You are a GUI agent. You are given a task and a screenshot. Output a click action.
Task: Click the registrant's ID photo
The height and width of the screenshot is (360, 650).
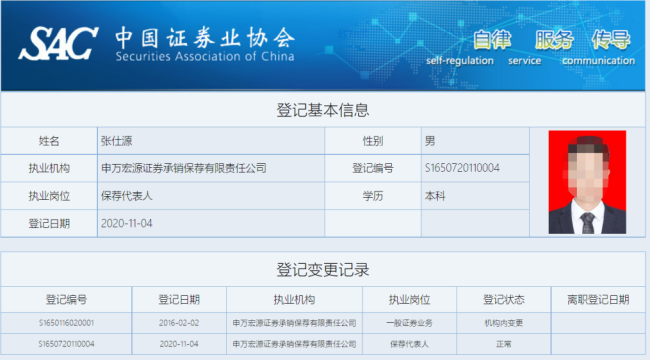[587, 182]
